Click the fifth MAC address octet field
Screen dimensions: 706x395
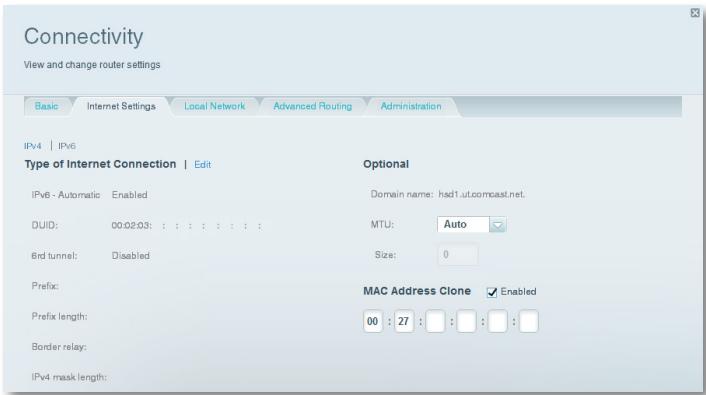pyautogui.click(x=498, y=322)
